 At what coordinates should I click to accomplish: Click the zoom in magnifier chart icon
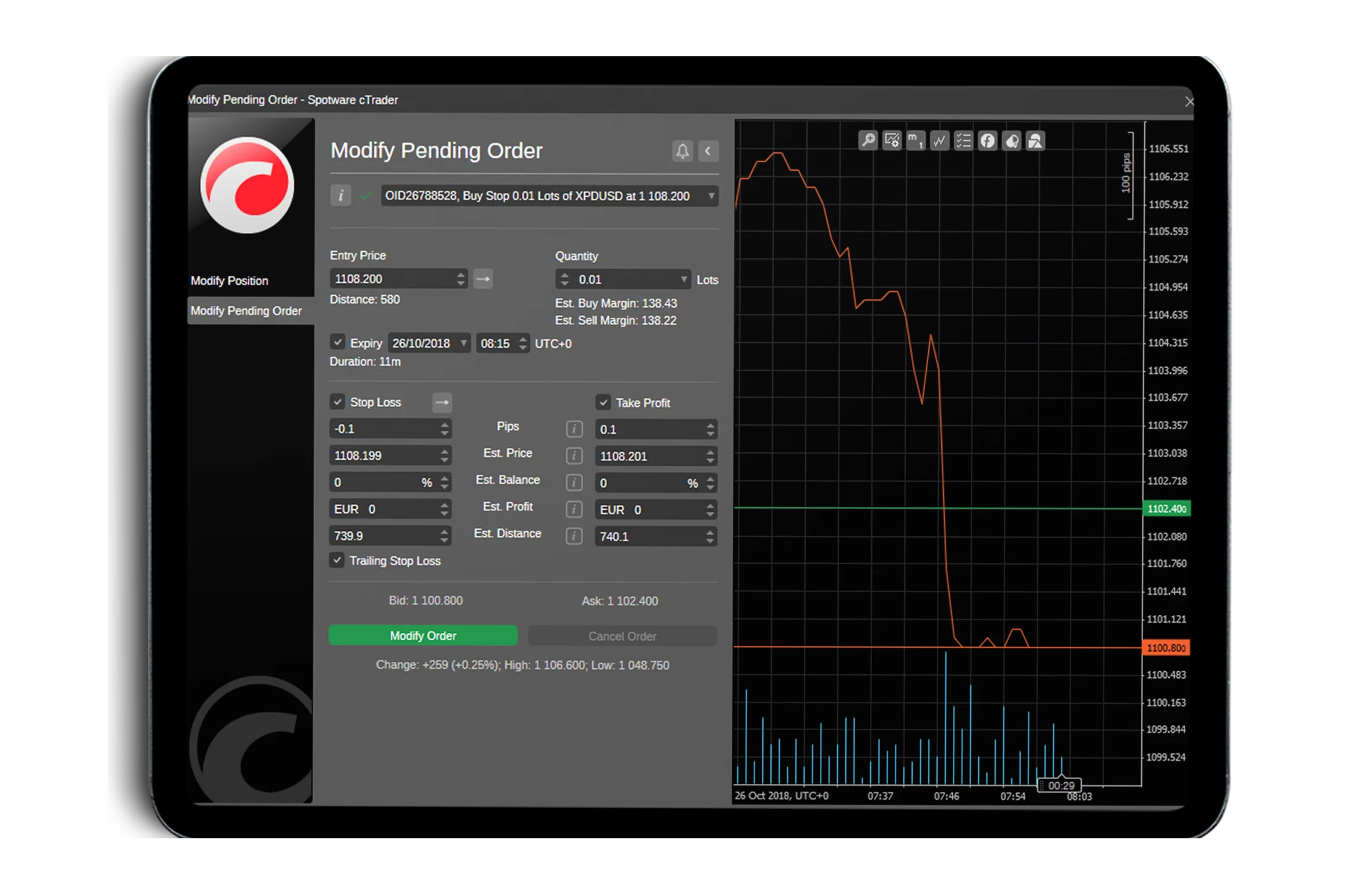[868, 140]
